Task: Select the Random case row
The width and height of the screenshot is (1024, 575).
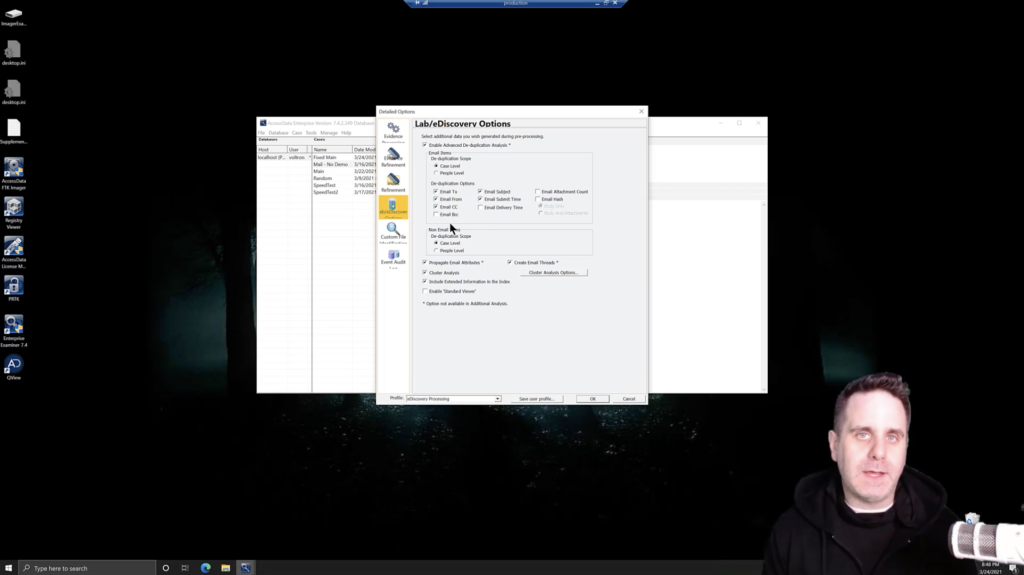Action: click(x=344, y=178)
